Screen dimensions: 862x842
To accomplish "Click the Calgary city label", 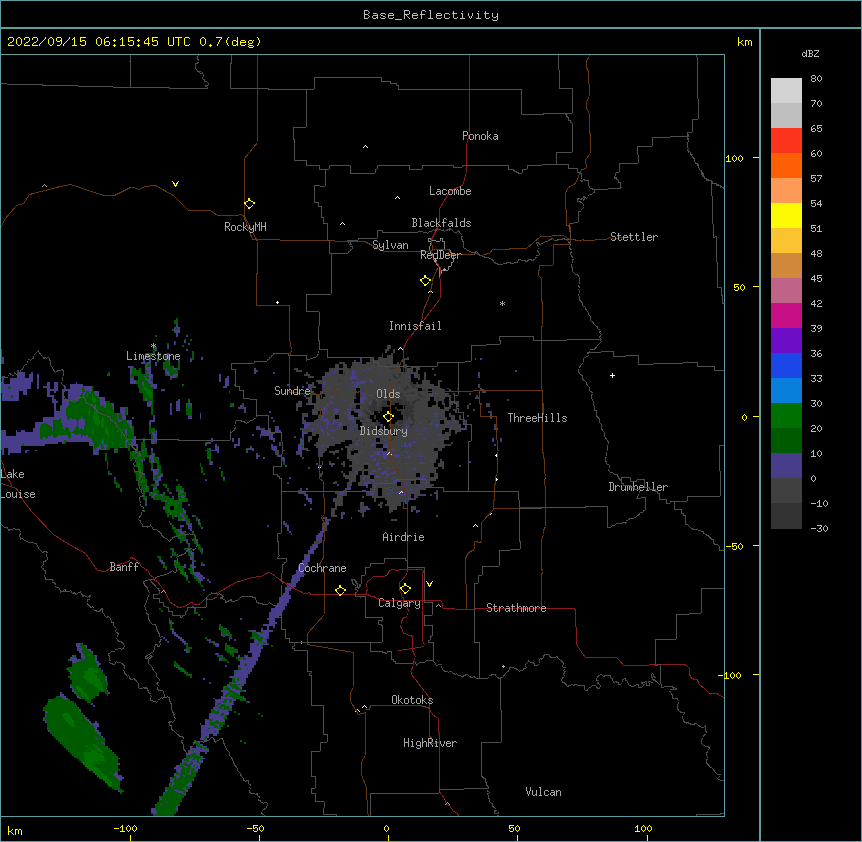I will pos(399,603).
